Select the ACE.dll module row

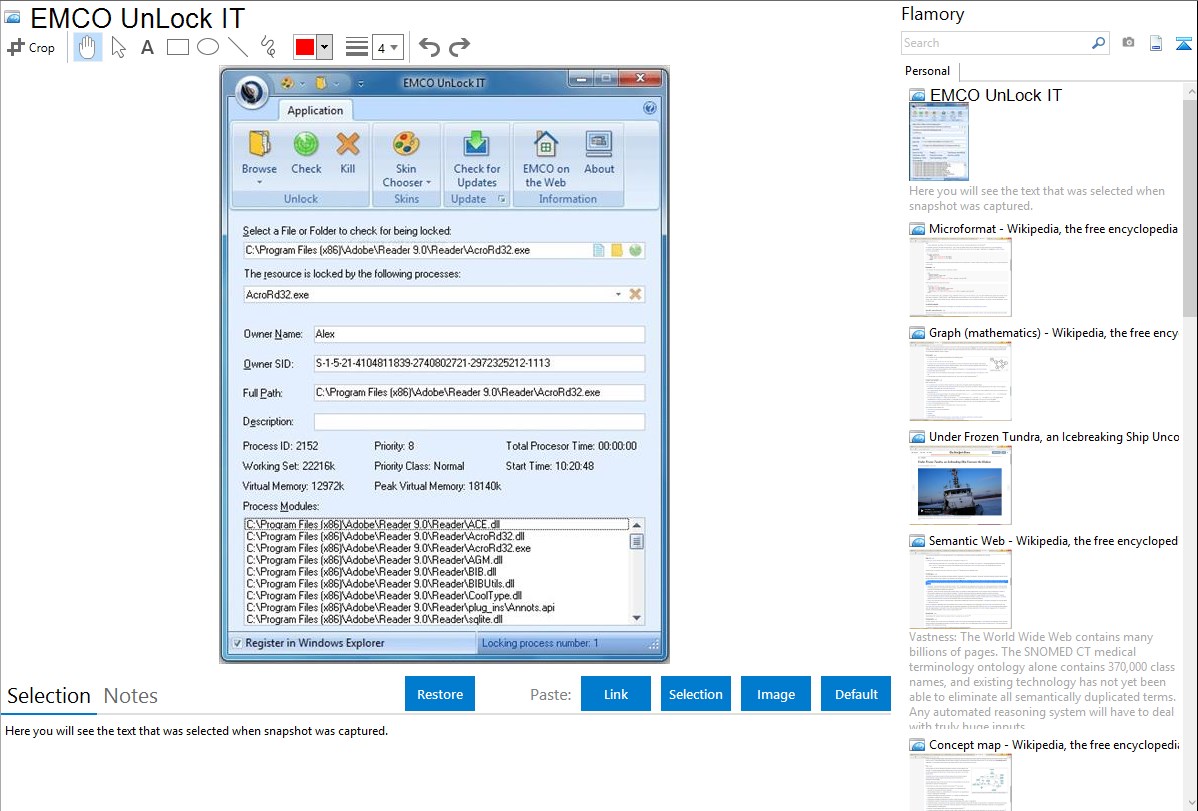436,524
